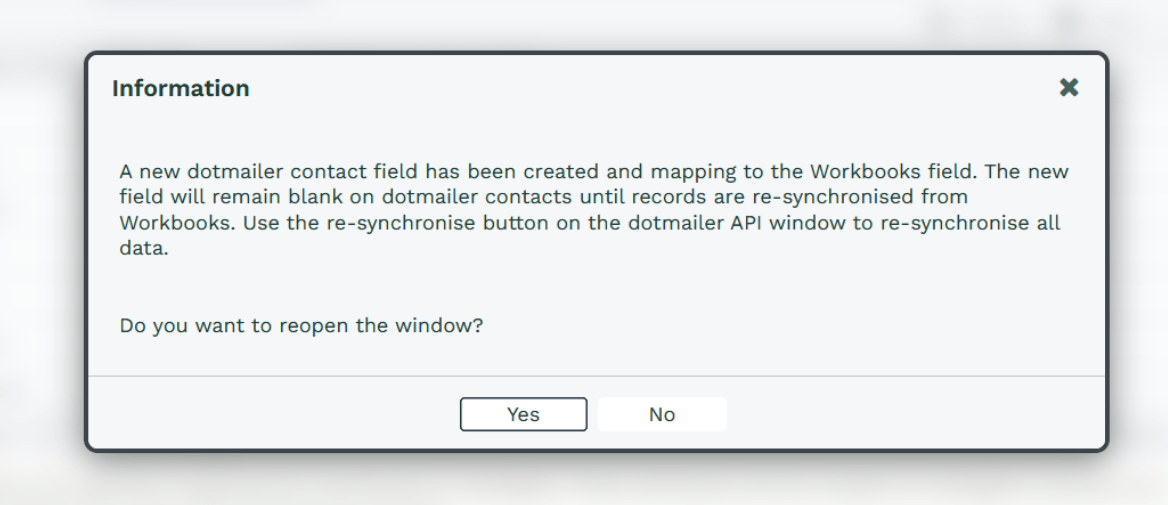1168x505 pixels.
Task: Click the Yes button
Action: tap(523, 414)
